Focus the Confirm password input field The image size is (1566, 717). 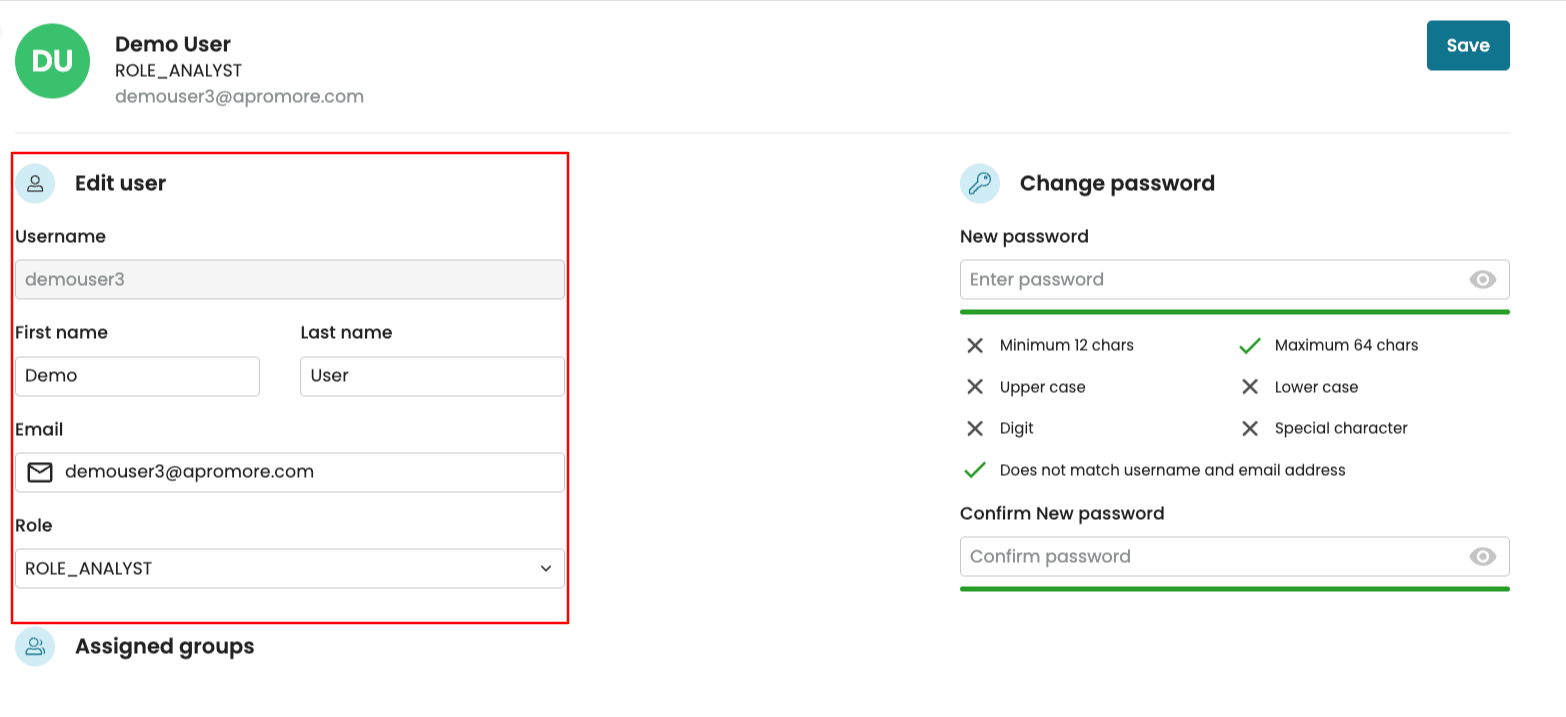[x=1210, y=557]
